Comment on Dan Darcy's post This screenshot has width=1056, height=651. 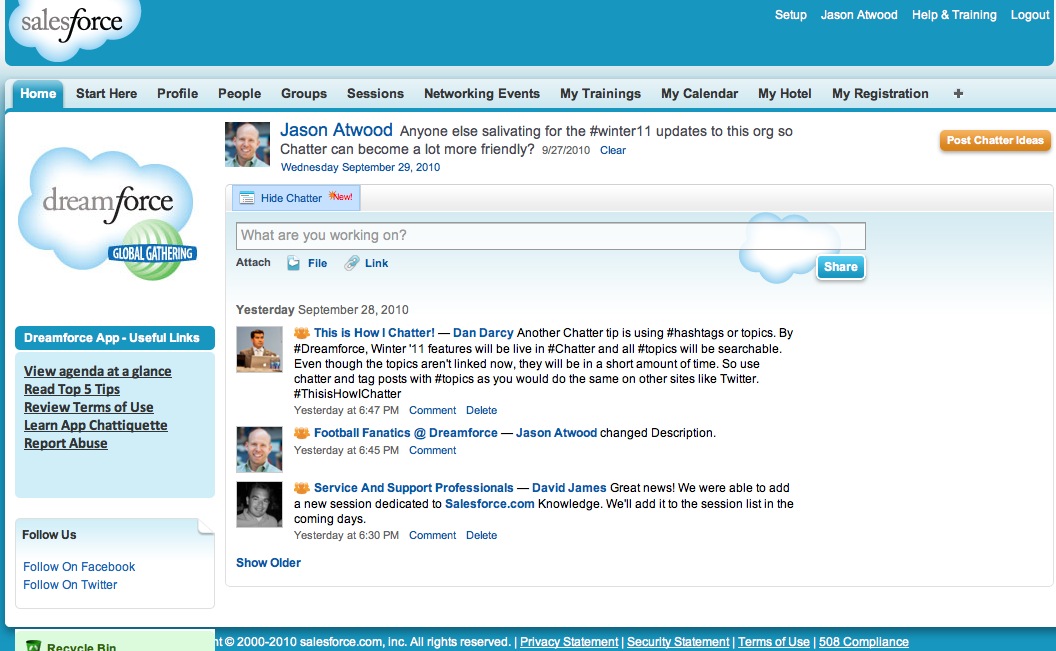click(x=432, y=410)
